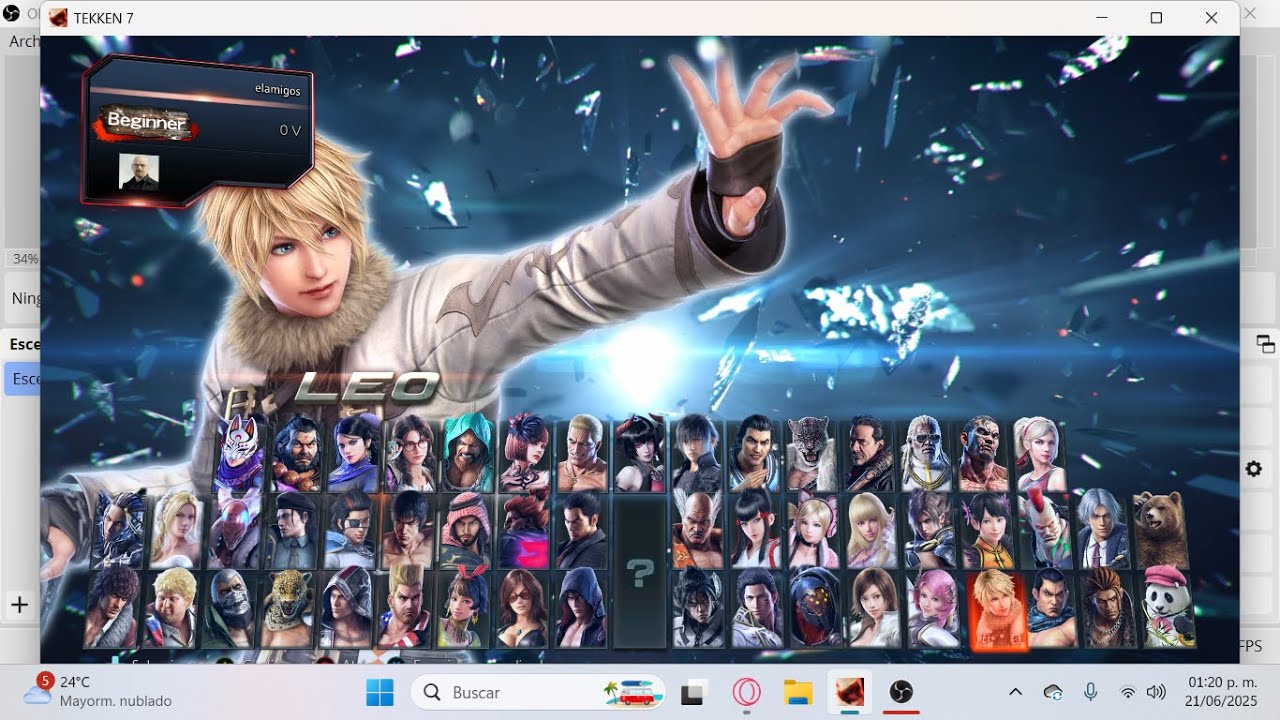Viewport: 1280px width, 720px height.
Task: Choose the Lars Alexandersson portrait
Action: (x=930, y=530)
